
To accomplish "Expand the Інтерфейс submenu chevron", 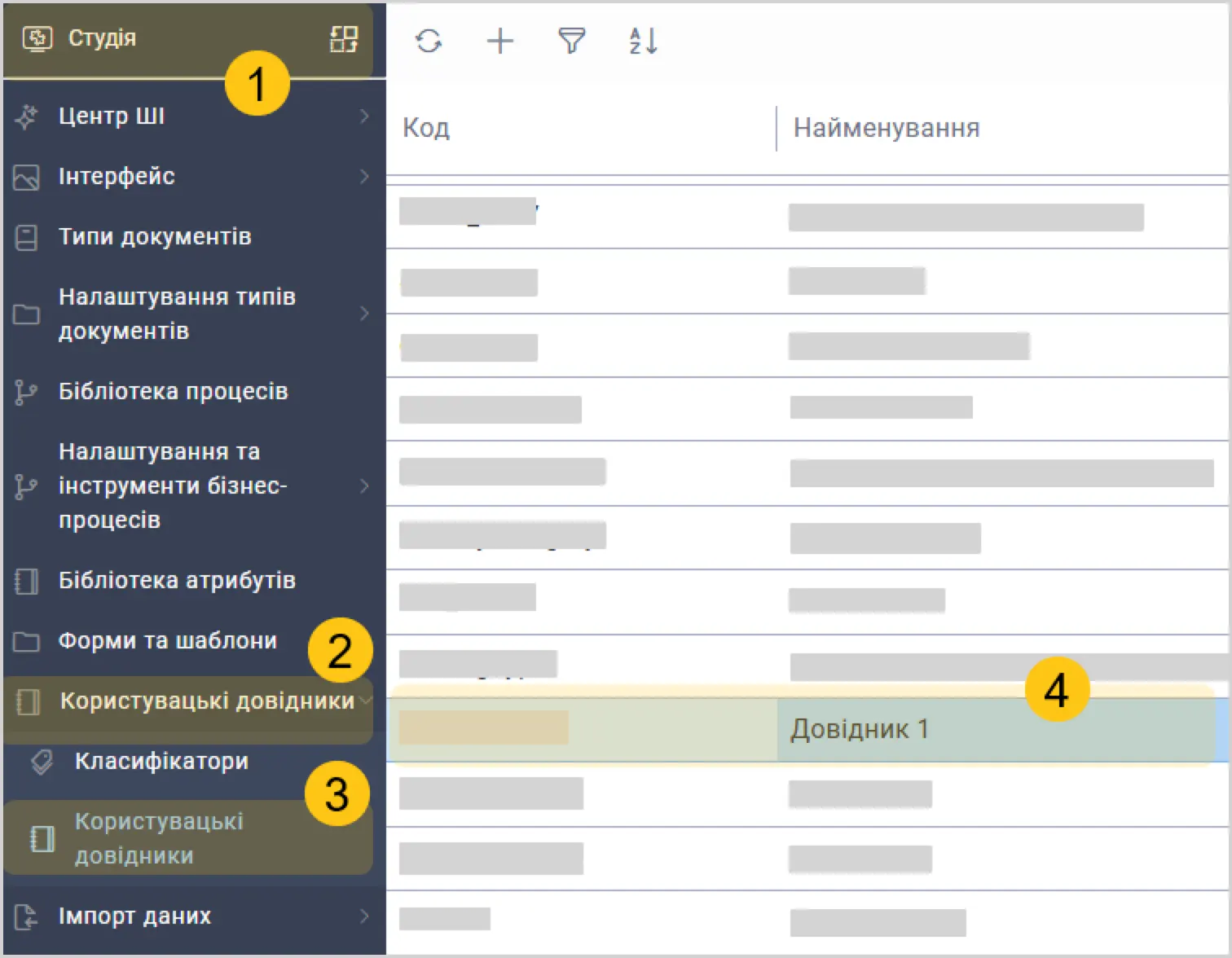I will pos(364,177).
